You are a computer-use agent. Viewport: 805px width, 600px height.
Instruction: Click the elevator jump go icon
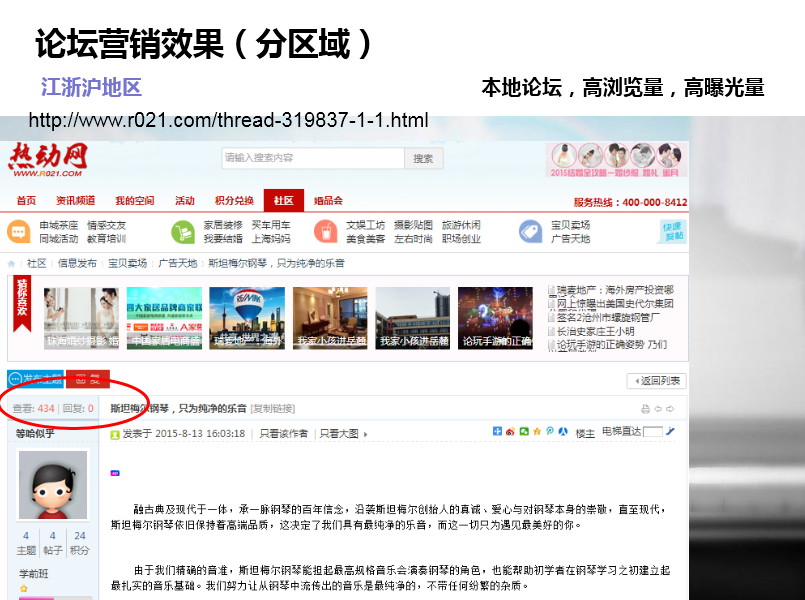coord(670,432)
